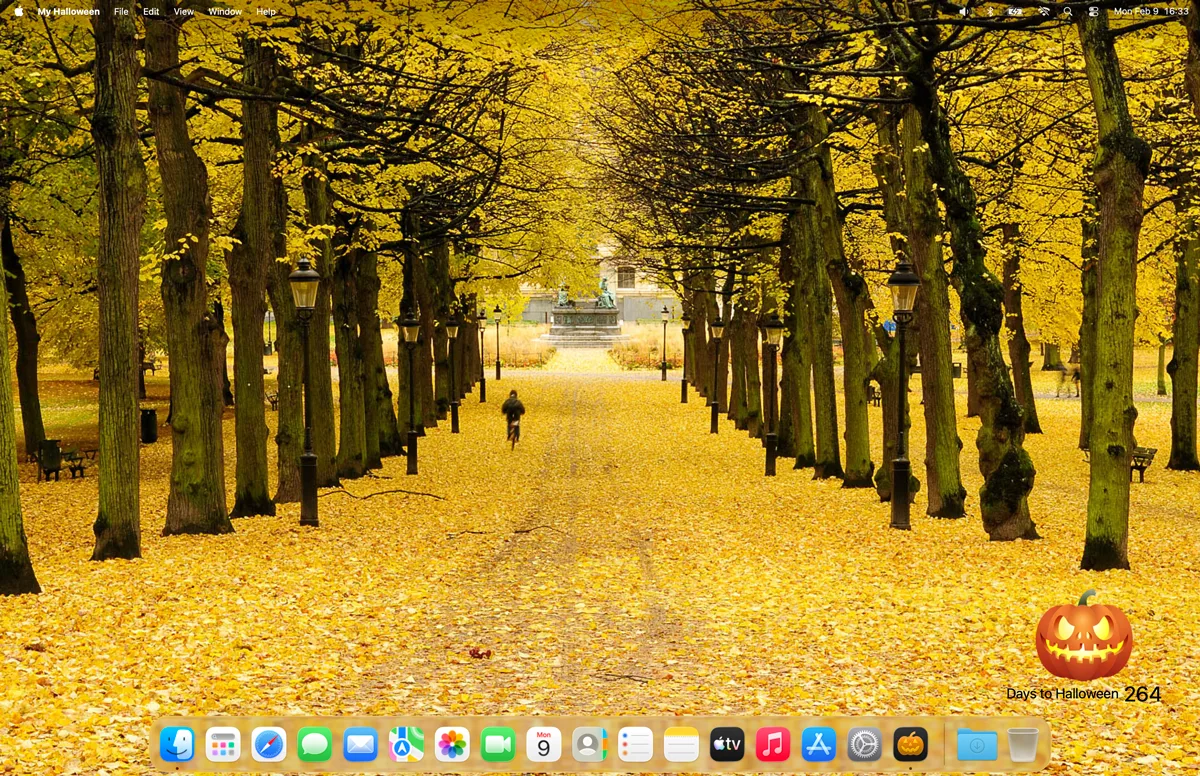Launch Launchpad from the Dock
This screenshot has height=776, width=1200.
[223, 744]
